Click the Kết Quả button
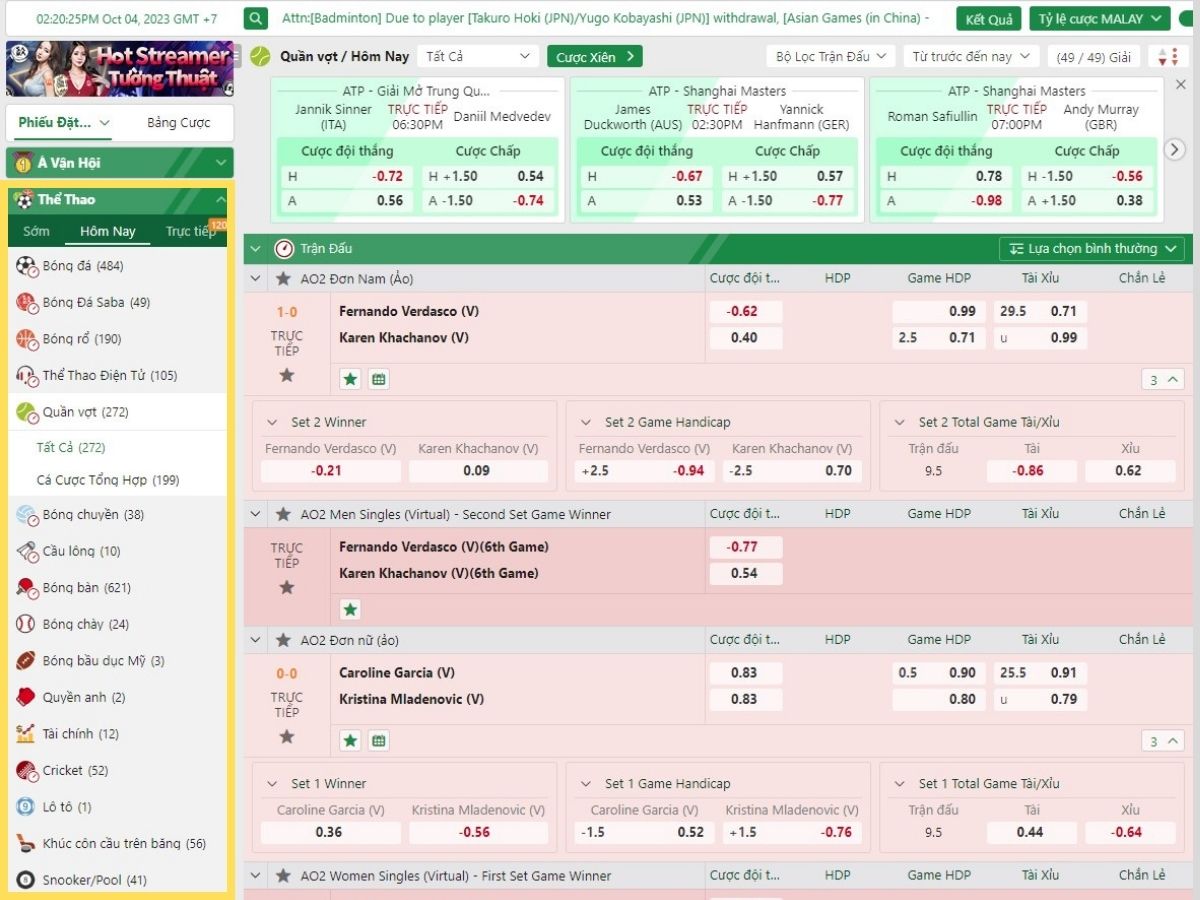1200x900 pixels. pyautogui.click(x=988, y=19)
